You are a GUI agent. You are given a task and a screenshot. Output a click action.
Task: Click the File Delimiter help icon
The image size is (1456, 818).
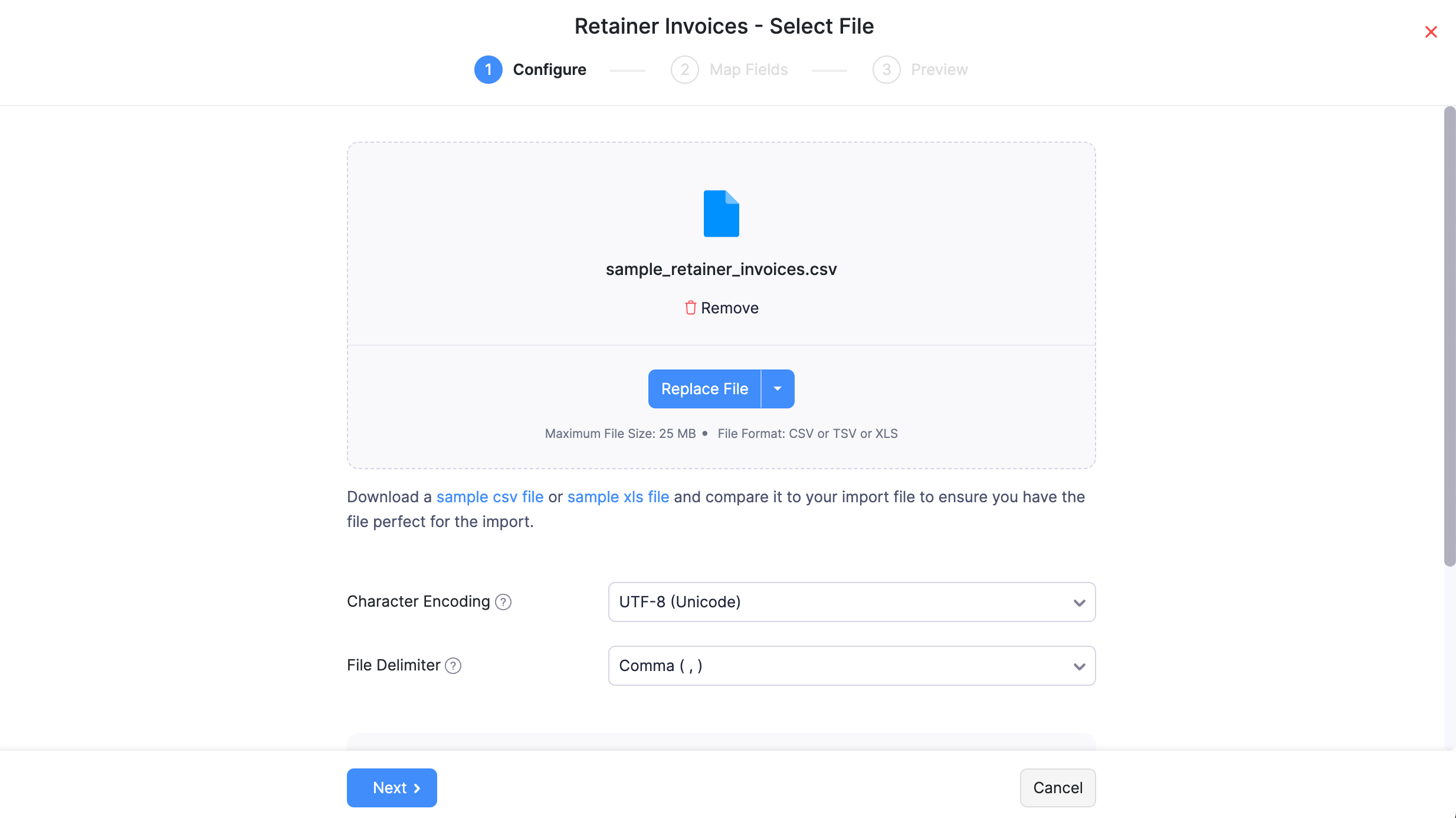[452, 665]
